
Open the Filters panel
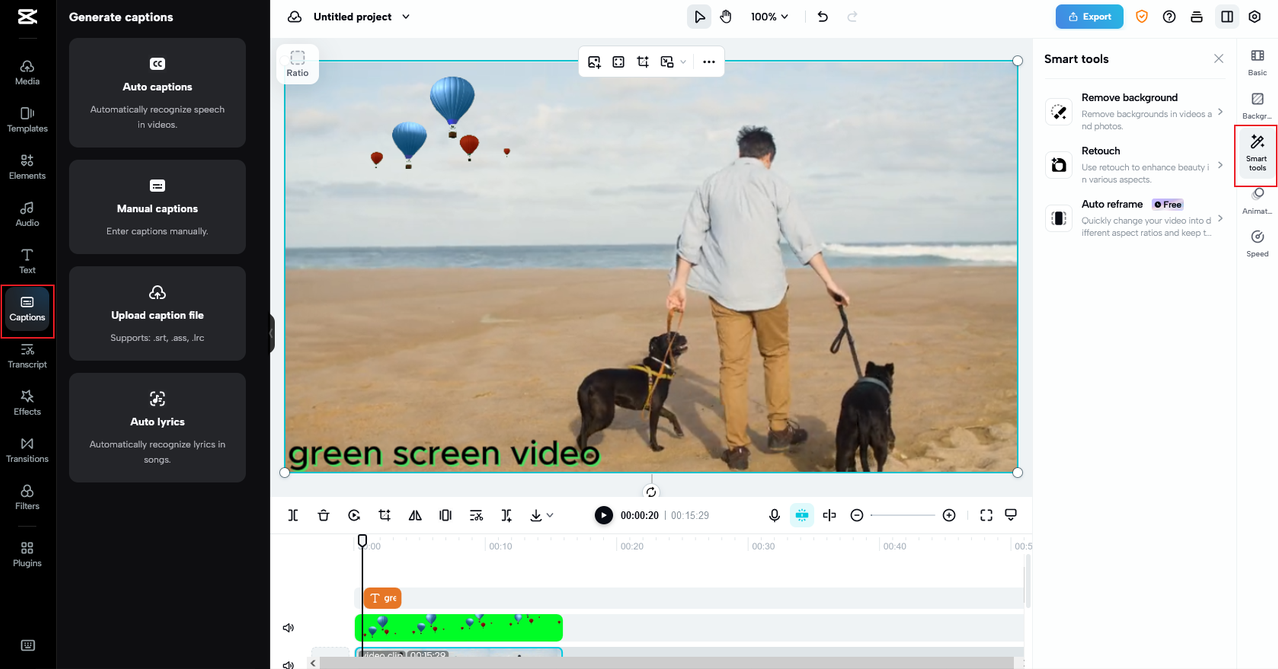27,496
